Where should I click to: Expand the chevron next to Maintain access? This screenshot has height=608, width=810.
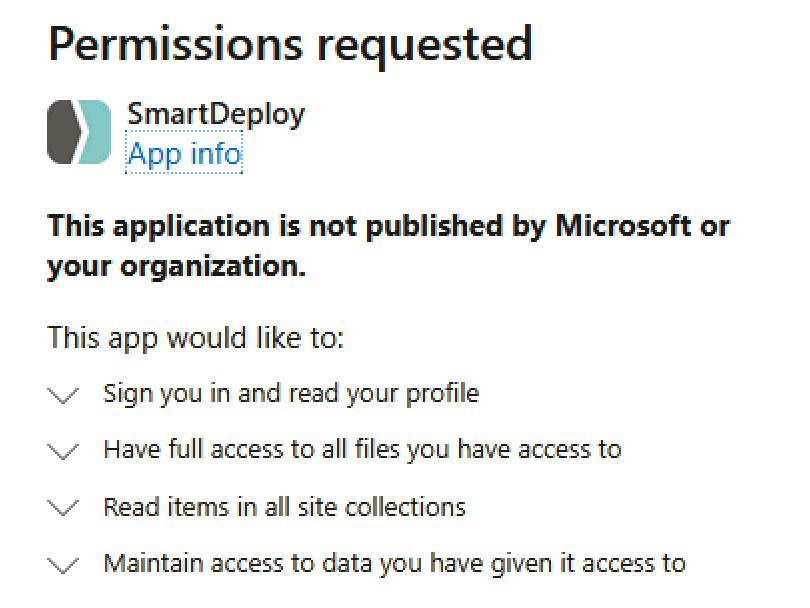(63, 565)
